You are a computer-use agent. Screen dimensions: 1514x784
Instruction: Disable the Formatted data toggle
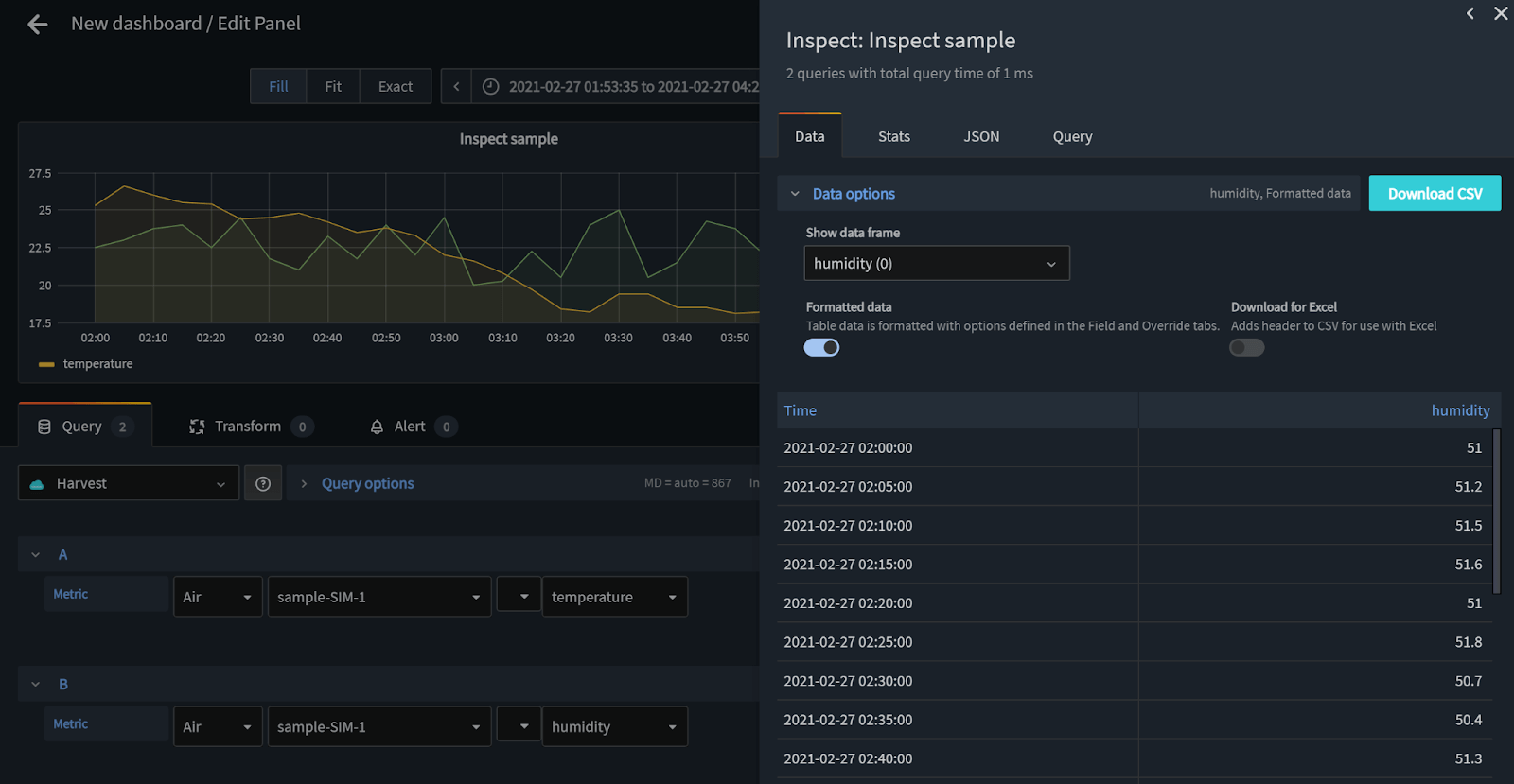(821, 348)
